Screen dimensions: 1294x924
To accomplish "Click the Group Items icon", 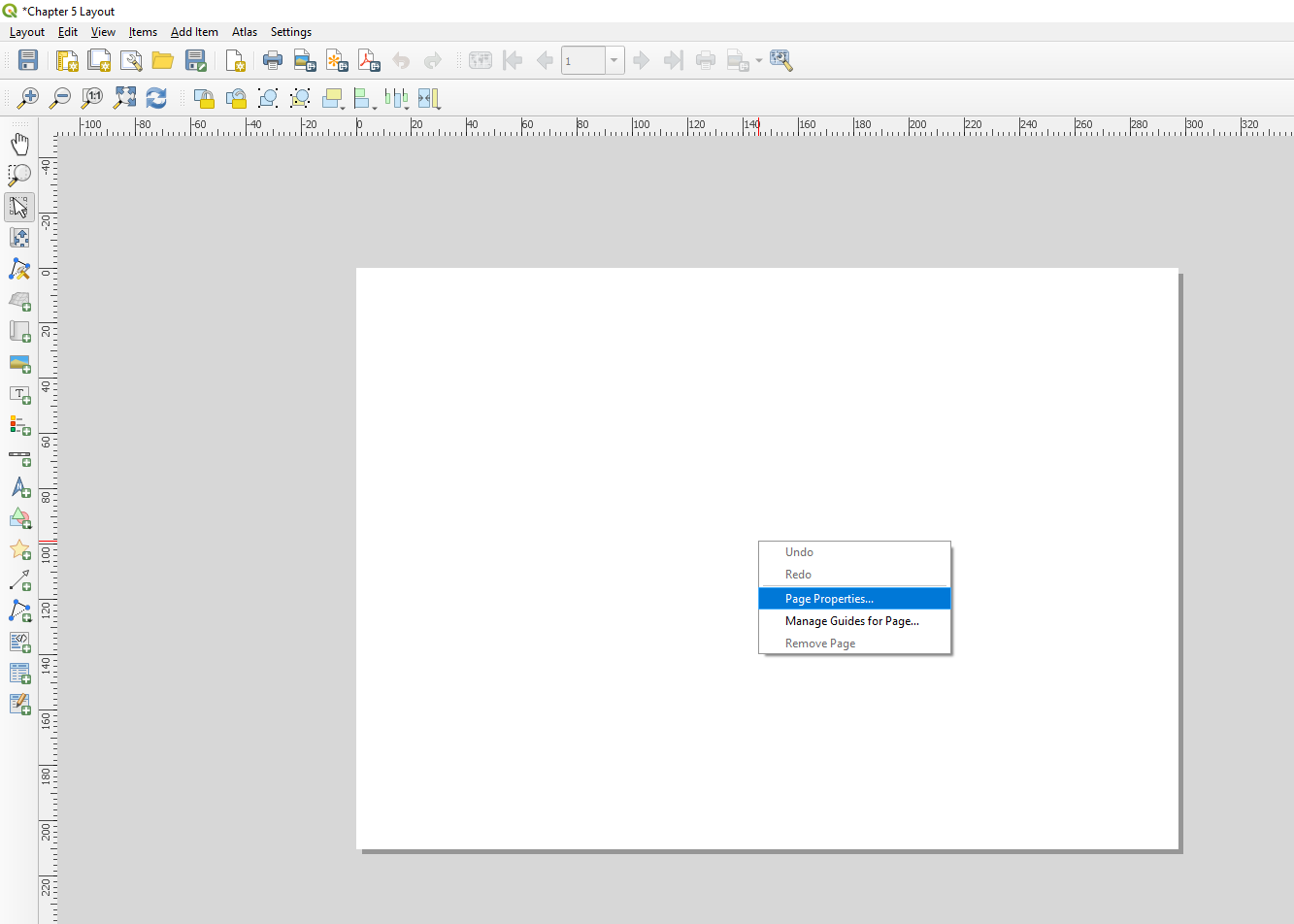I will pos(268,97).
